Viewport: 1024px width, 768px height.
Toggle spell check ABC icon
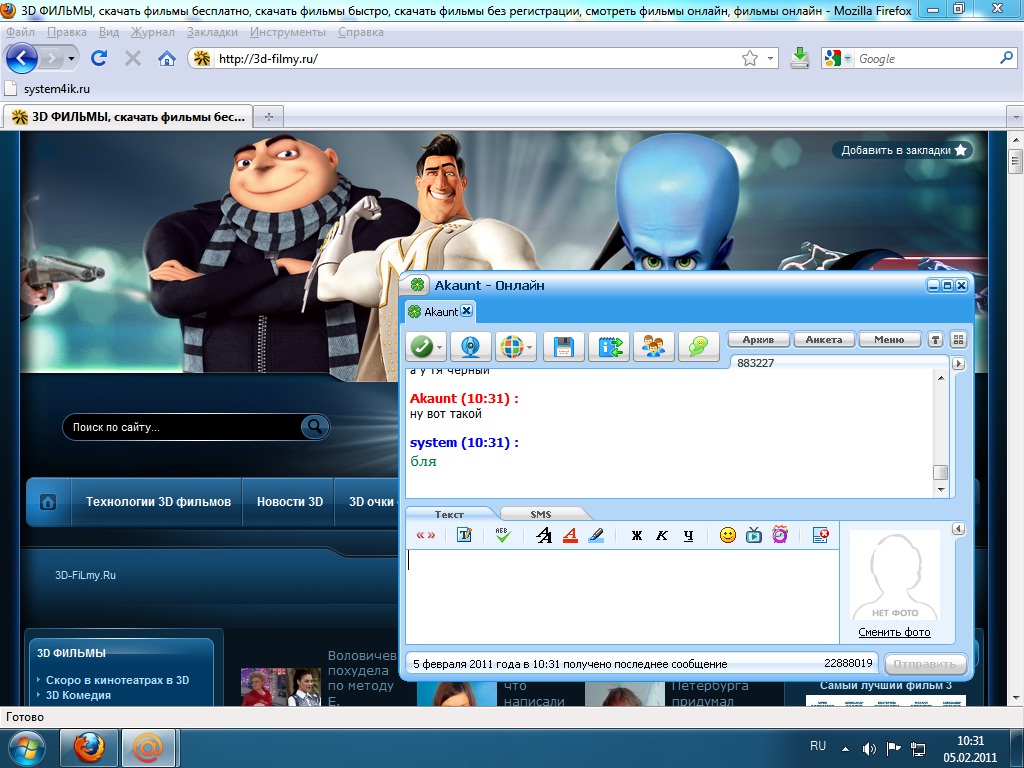pyautogui.click(x=503, y=536)
